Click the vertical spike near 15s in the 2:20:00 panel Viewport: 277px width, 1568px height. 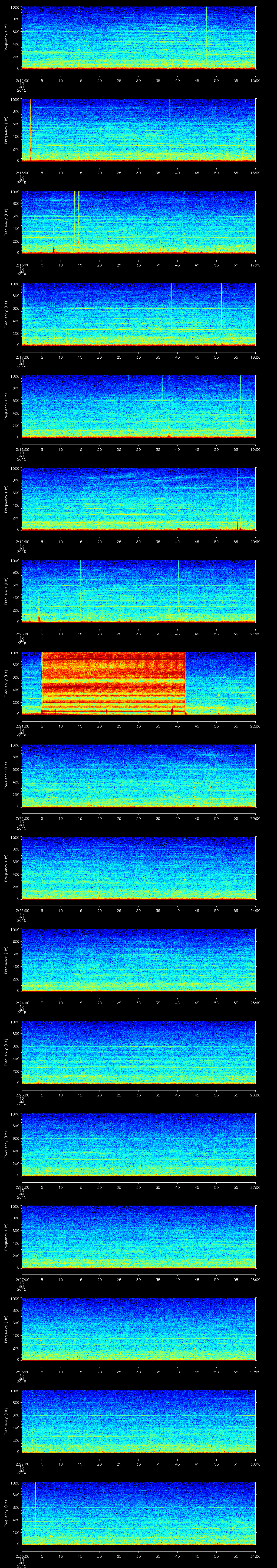click(x=80, y=575)
